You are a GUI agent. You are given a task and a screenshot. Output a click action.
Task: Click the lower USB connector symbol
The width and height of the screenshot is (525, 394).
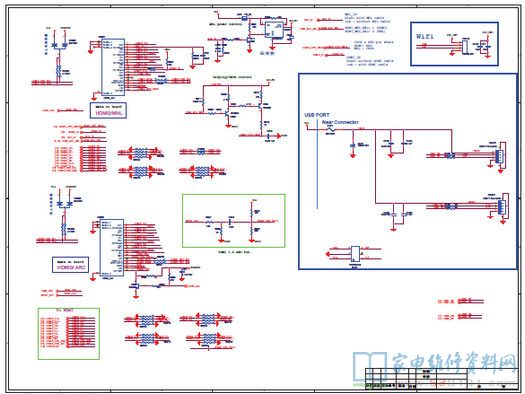pos(503,206)
